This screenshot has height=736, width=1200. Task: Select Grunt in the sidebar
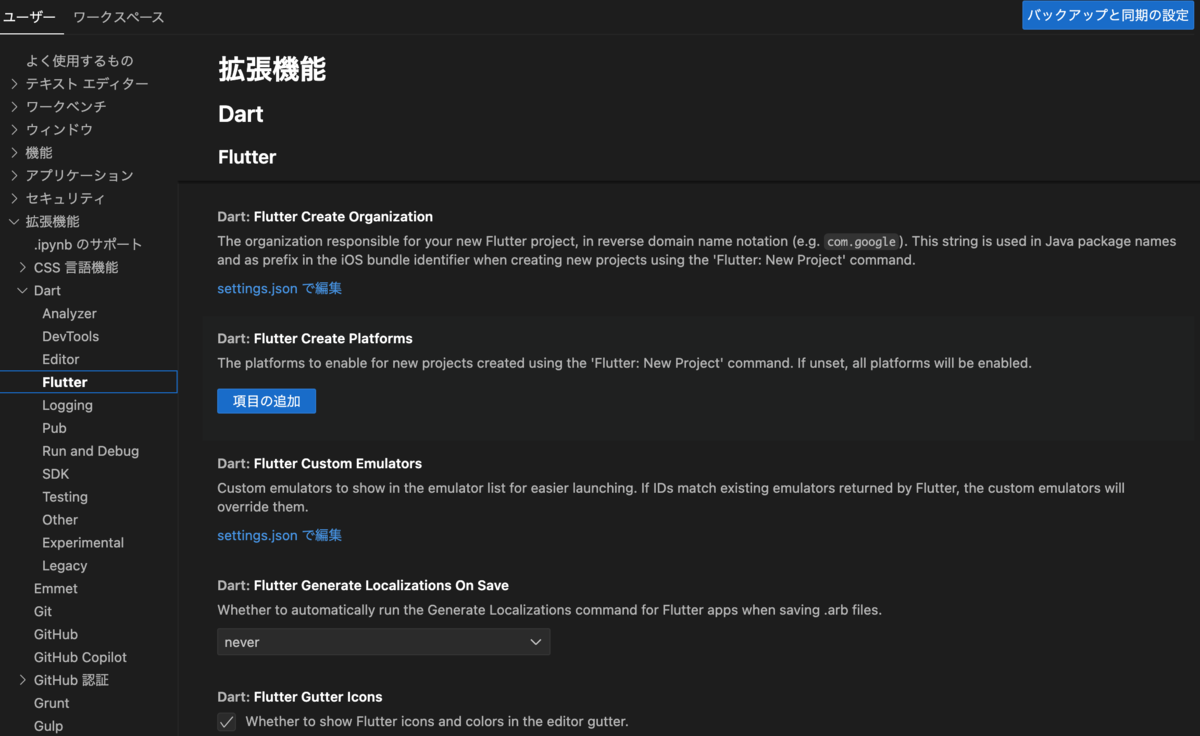(51, 703)
